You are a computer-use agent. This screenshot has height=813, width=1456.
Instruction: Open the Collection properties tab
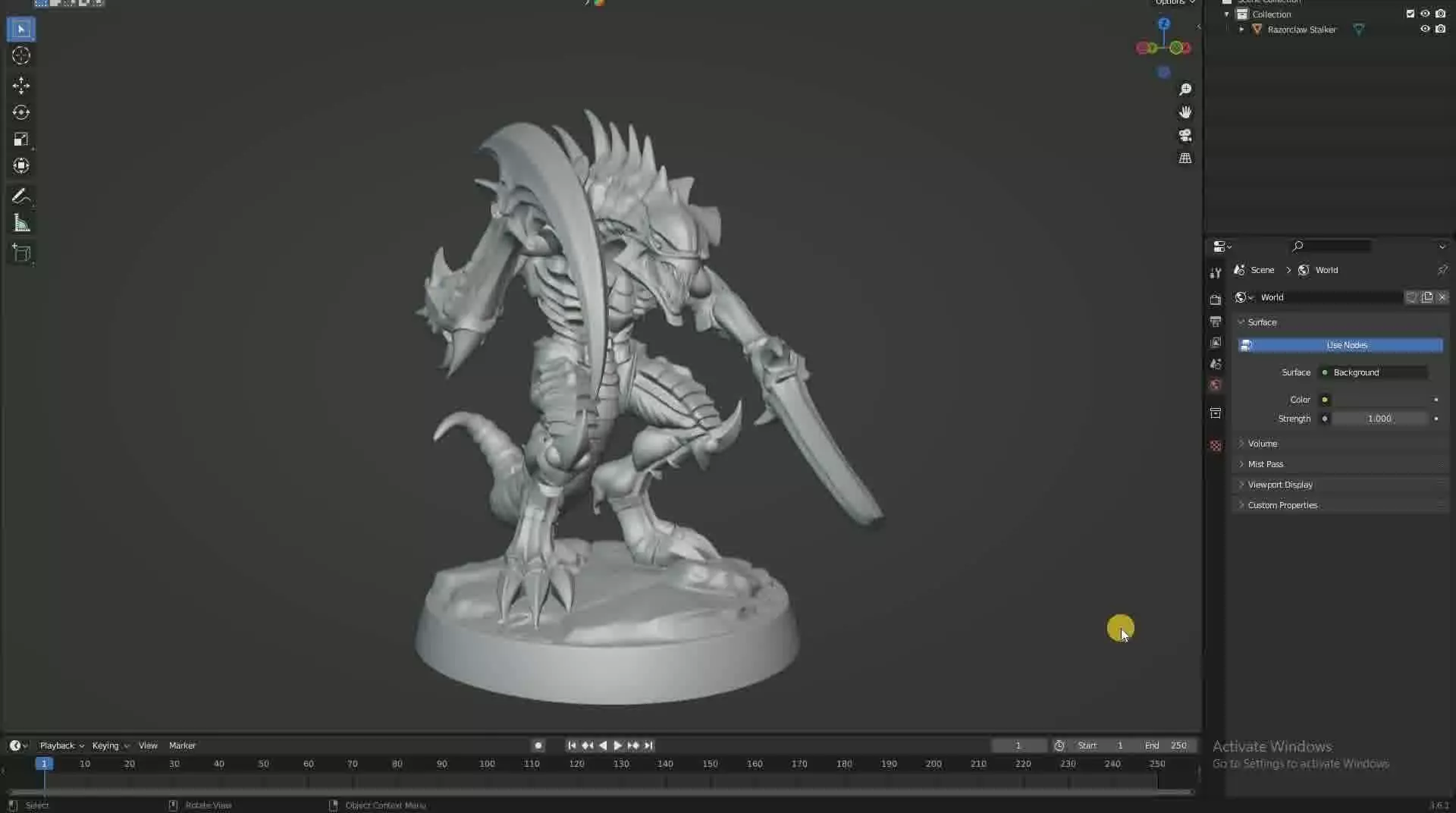pyautogui.click(x=1216, y=413)
